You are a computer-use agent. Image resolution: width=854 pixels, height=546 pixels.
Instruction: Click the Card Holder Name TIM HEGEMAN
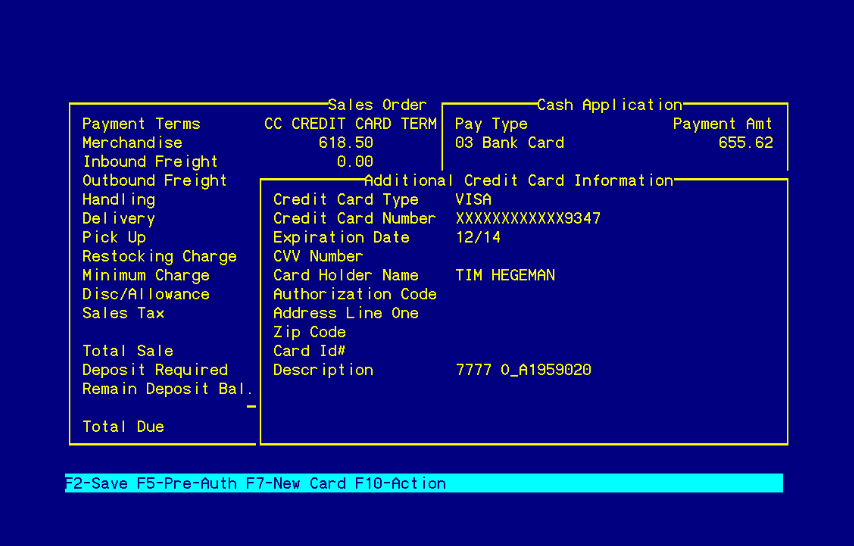point(505,275)
